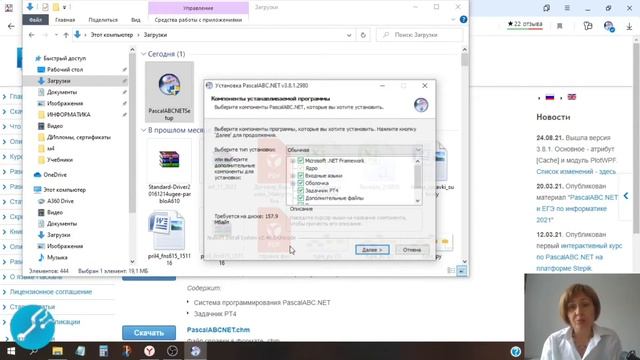Open the PascalABCNETSetup file in Downloads

[169, 92]
